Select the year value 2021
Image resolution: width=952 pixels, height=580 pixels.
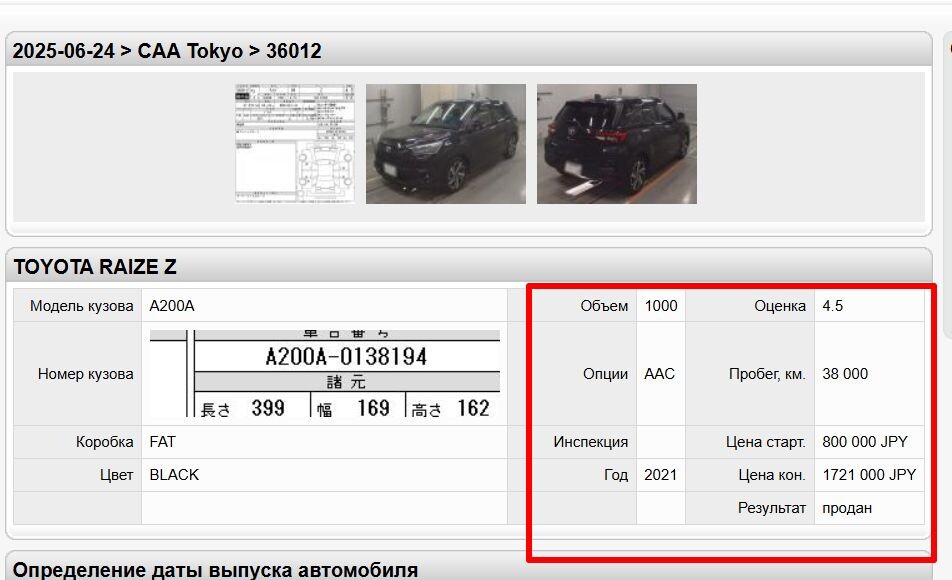[x=661, y=475]
